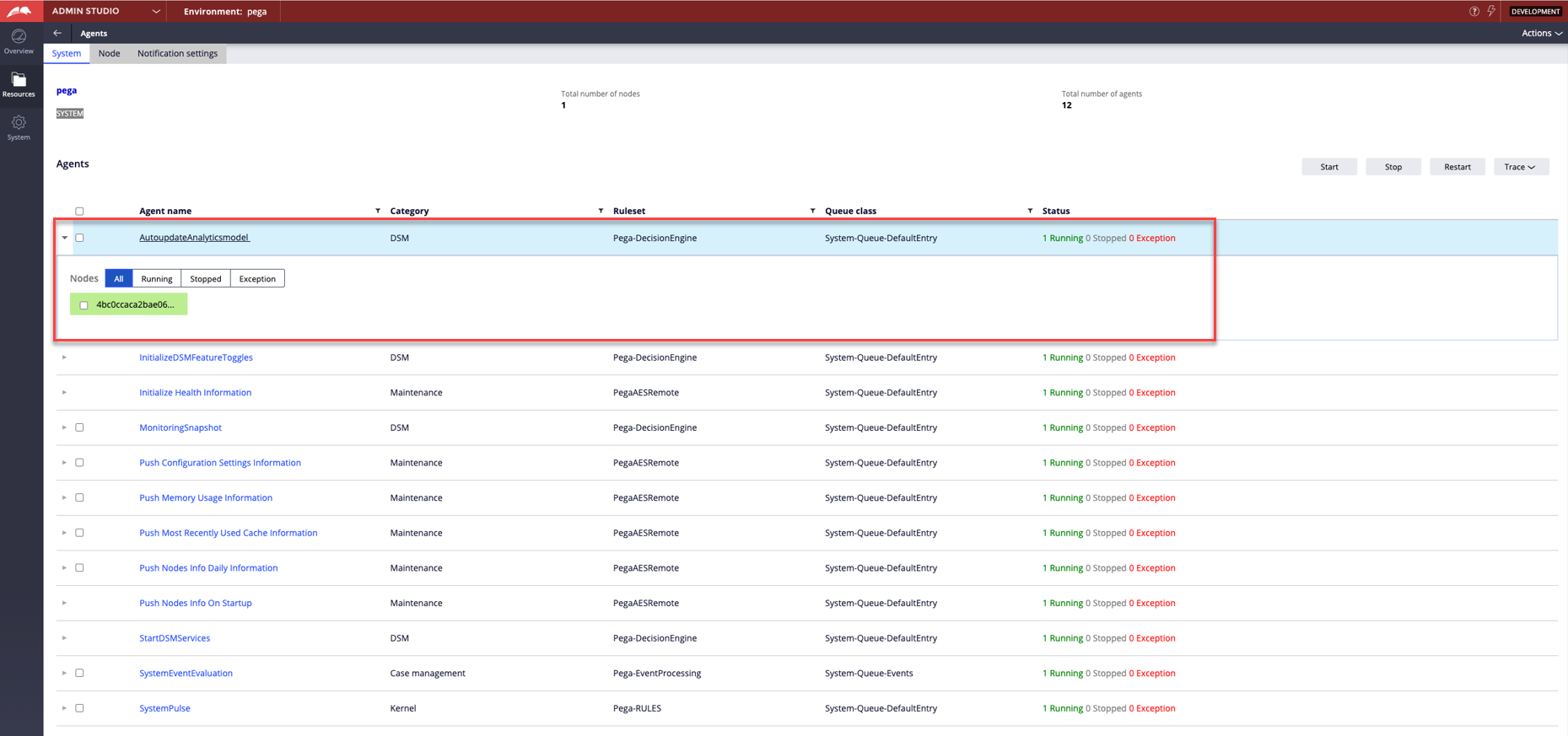Expand the MonitoringSnapshot row
This screenshot has height=736, width=1568.
[64, 427]
